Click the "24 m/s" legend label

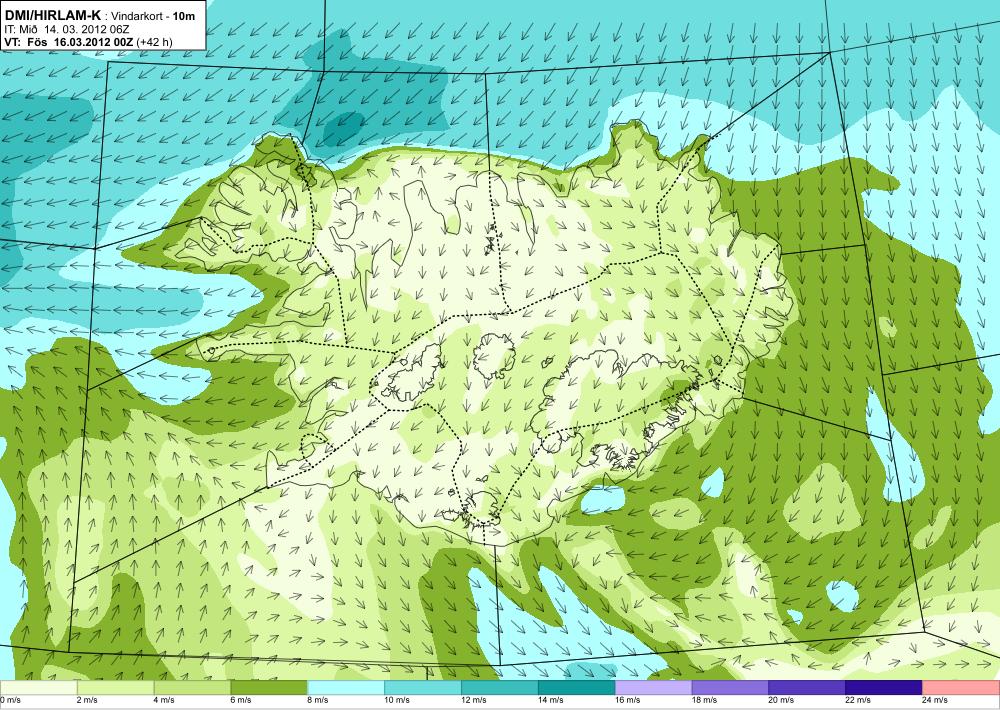coord(935,700)
